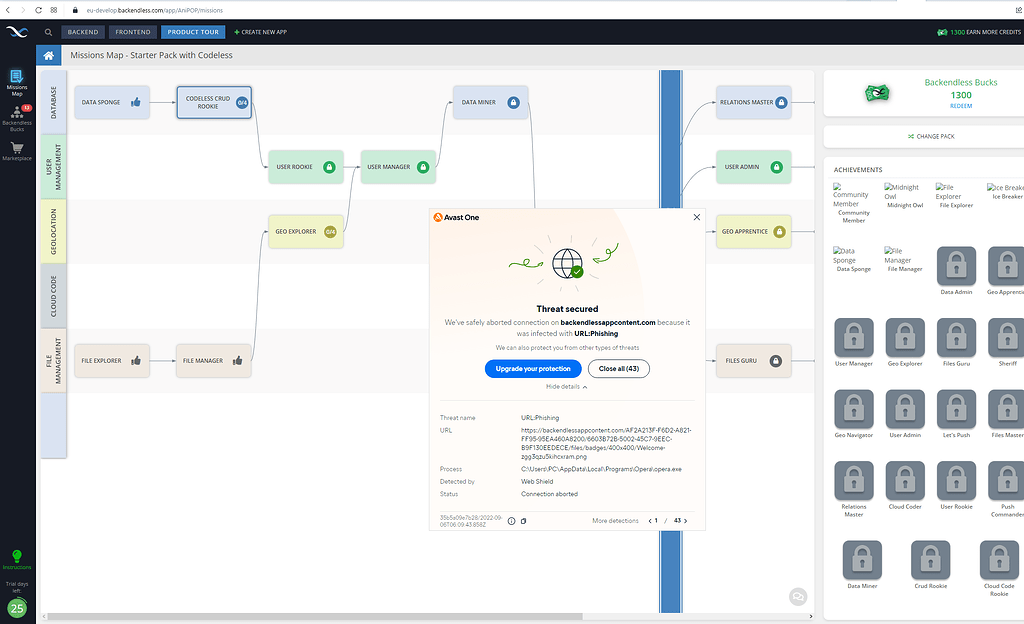The height and width of the screenshot is (624, 1024).
Task: Click the missions map horizontal scrollbar
Action: pos(315,616)
